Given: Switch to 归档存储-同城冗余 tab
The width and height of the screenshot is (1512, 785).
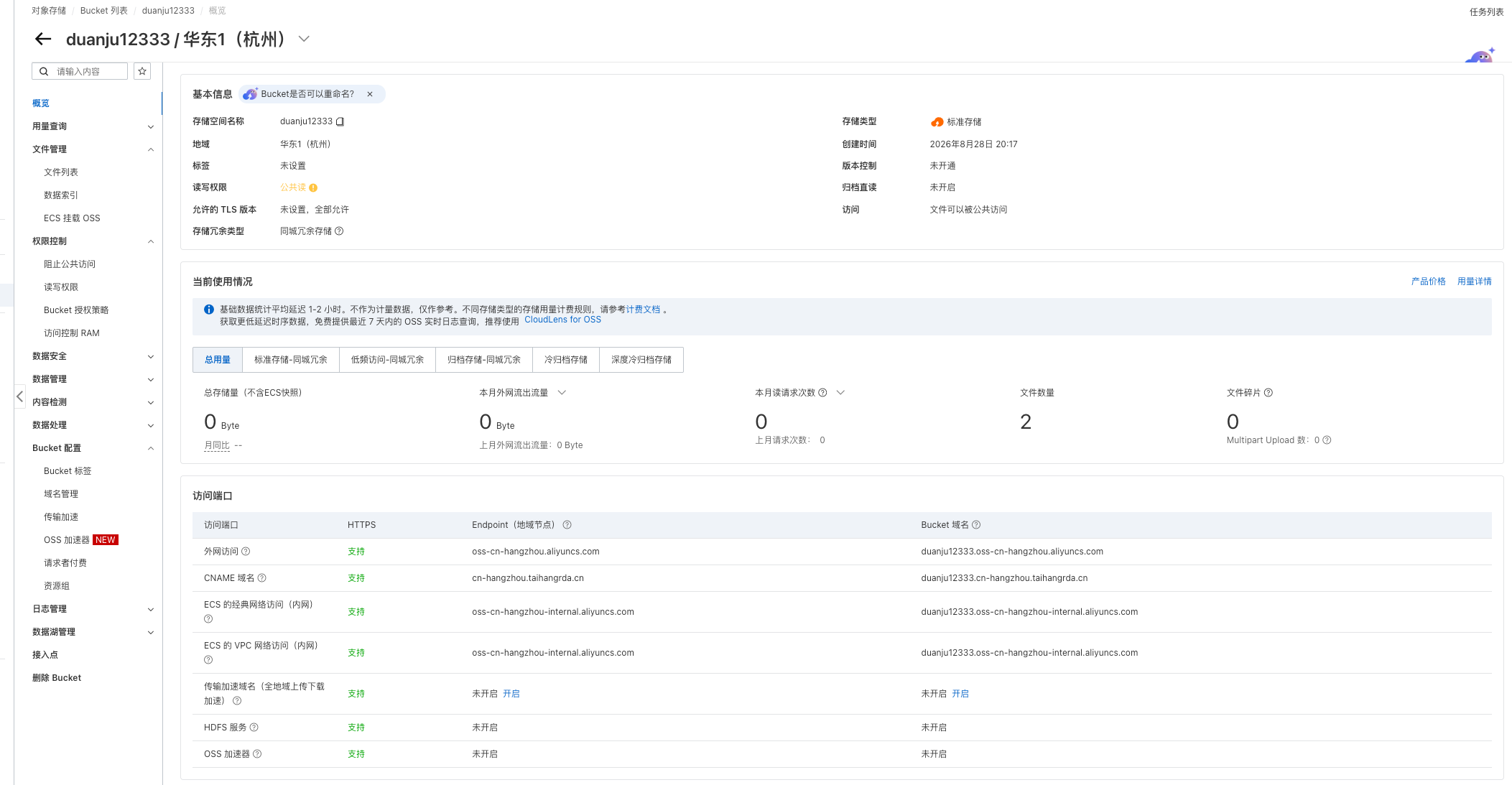Looking at the screenshot, I should 484,360.
